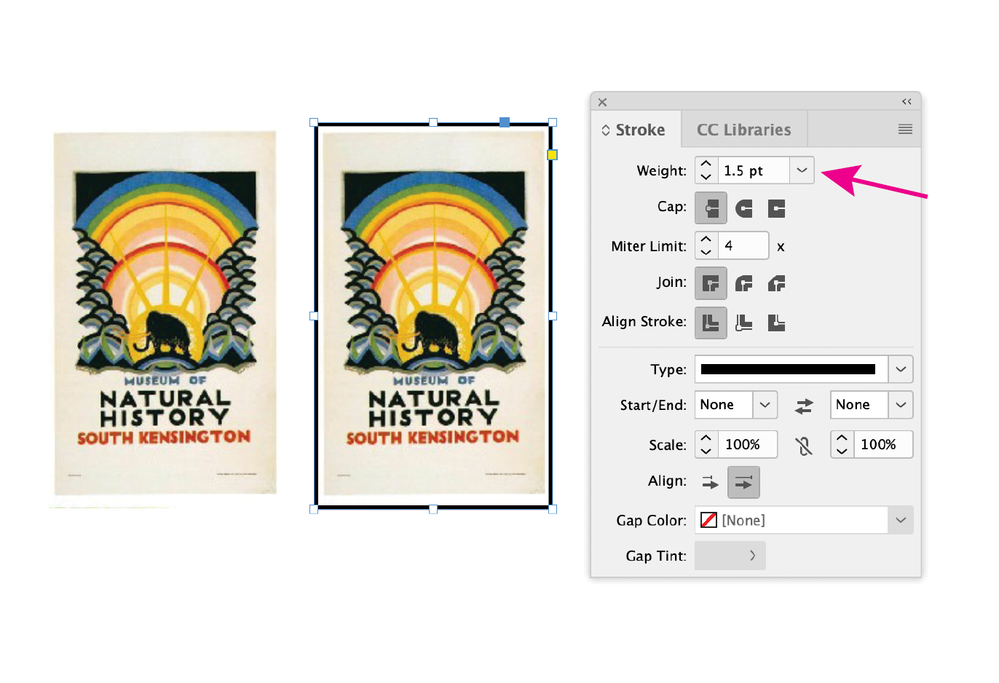Cycle Stroke panel display size arrows

[x=605, y=130]
